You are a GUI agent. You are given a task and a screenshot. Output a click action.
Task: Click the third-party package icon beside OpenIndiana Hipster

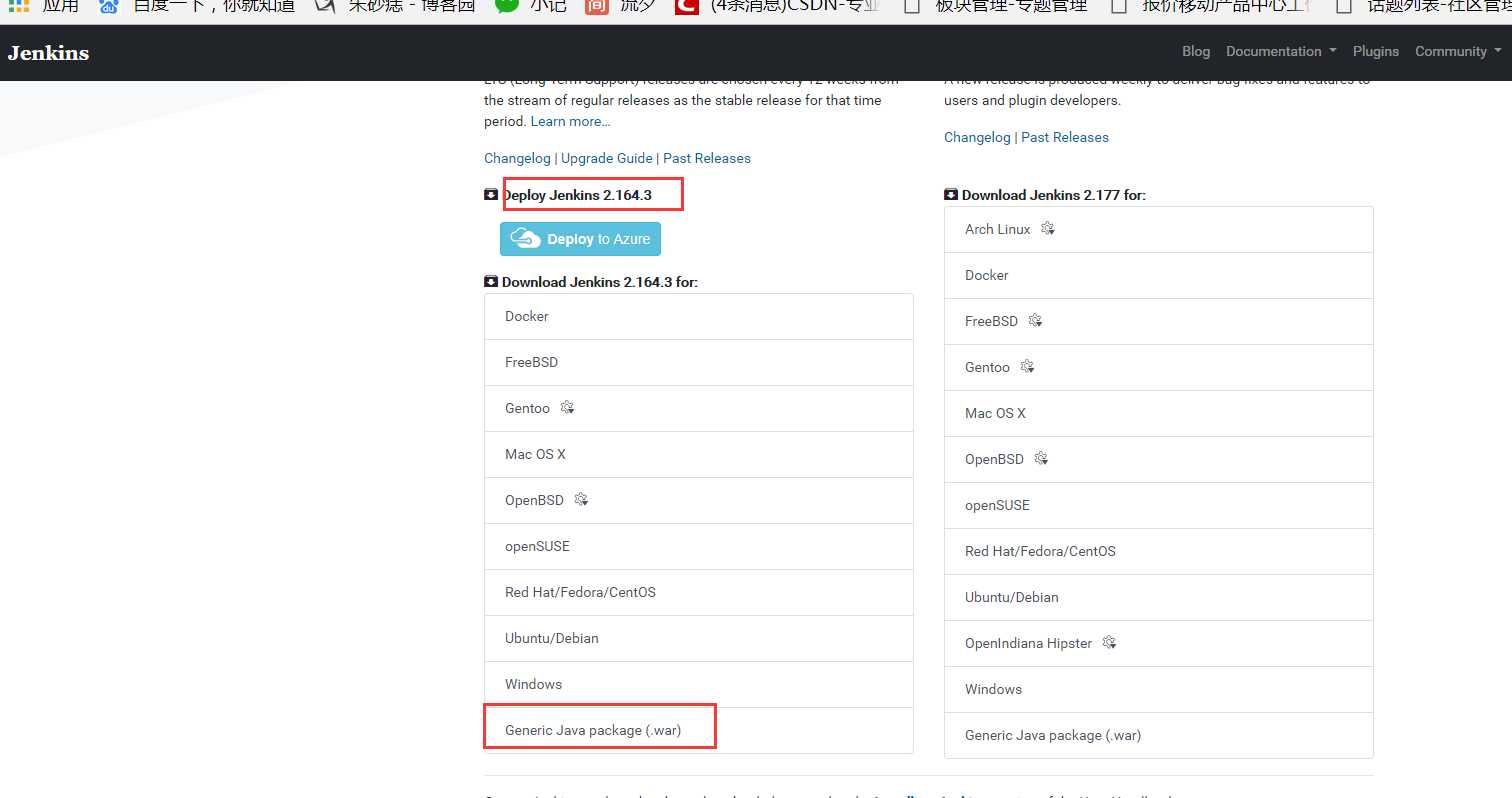click(x=1109, y=642)
